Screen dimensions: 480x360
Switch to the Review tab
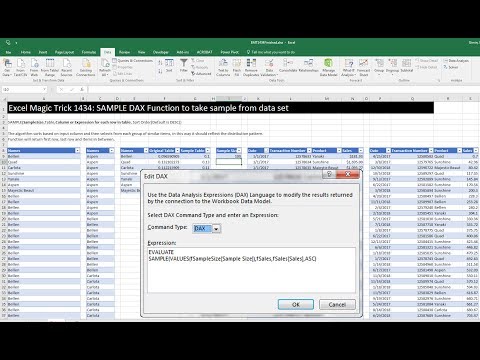124,52
